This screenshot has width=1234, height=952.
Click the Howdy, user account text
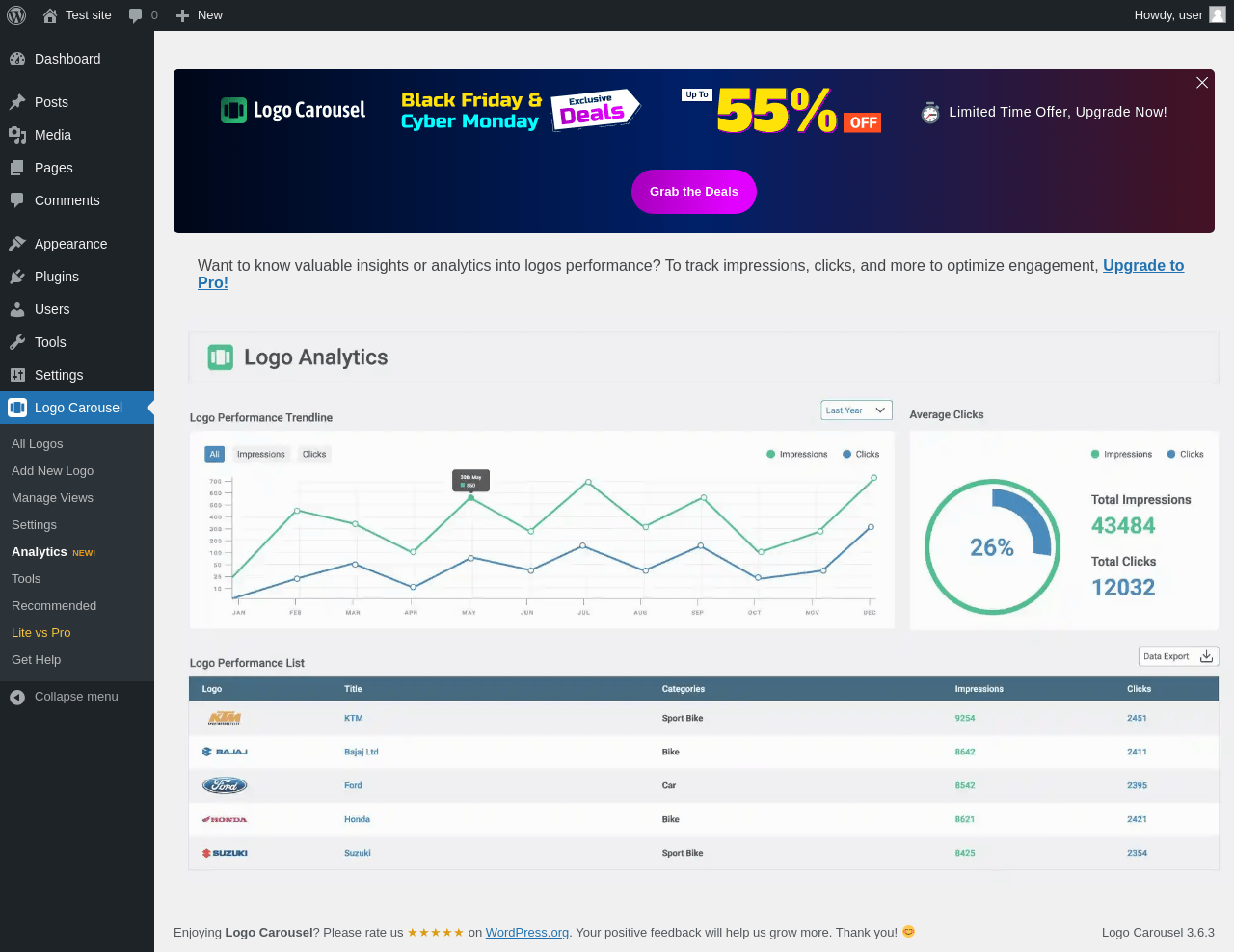(x=1168, y=15)
